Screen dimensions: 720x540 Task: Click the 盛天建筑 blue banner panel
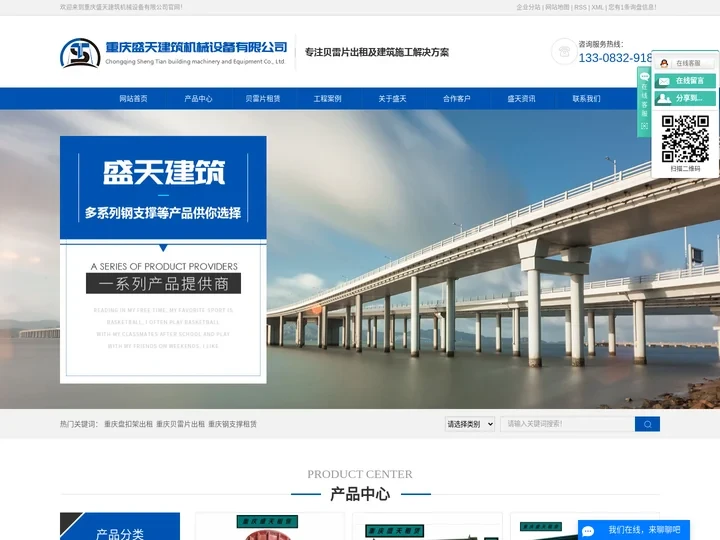(x=163, y=187)
